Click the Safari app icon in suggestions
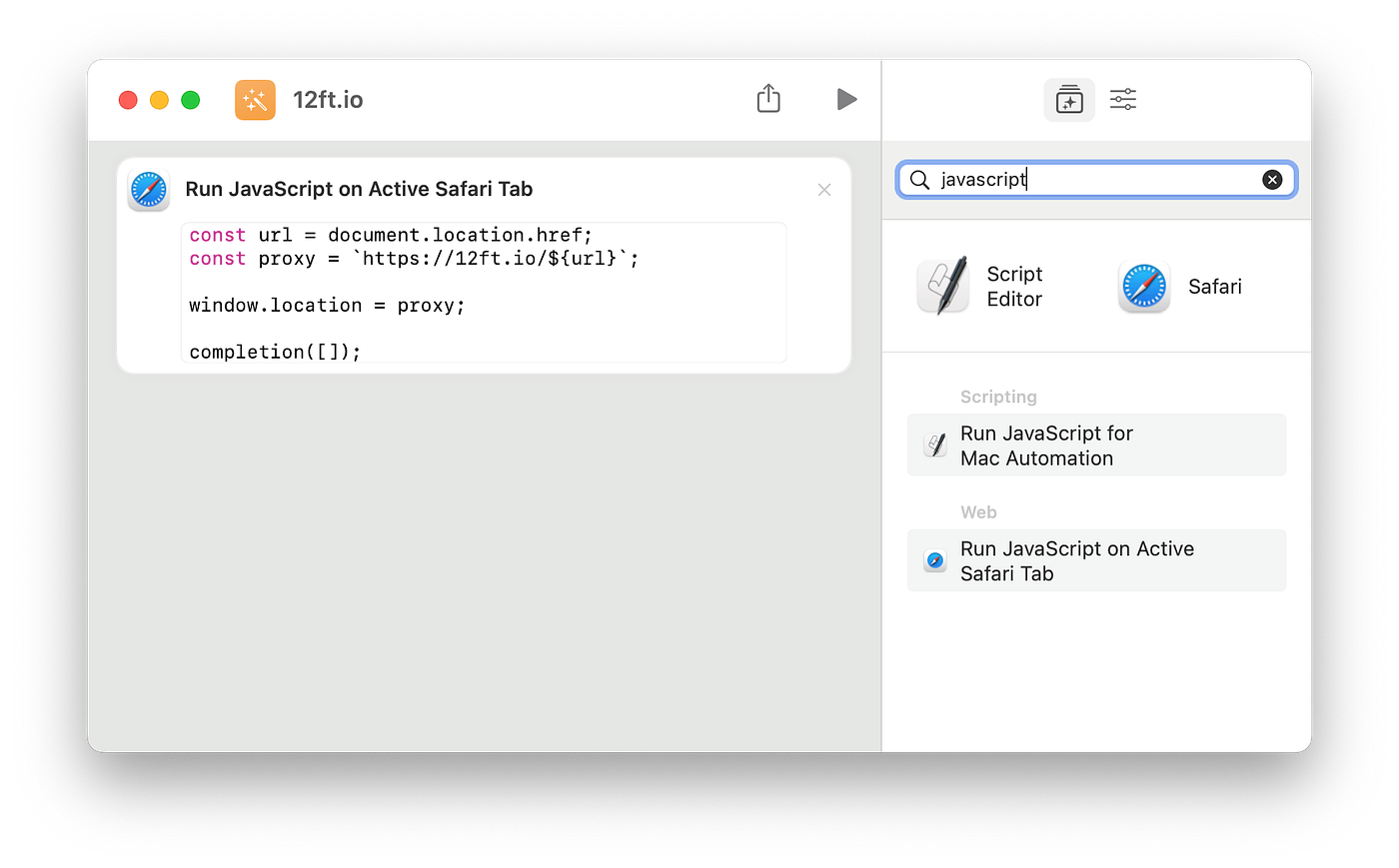Viewport: 1399px width, 868px height. click(x=1143, y=286)
